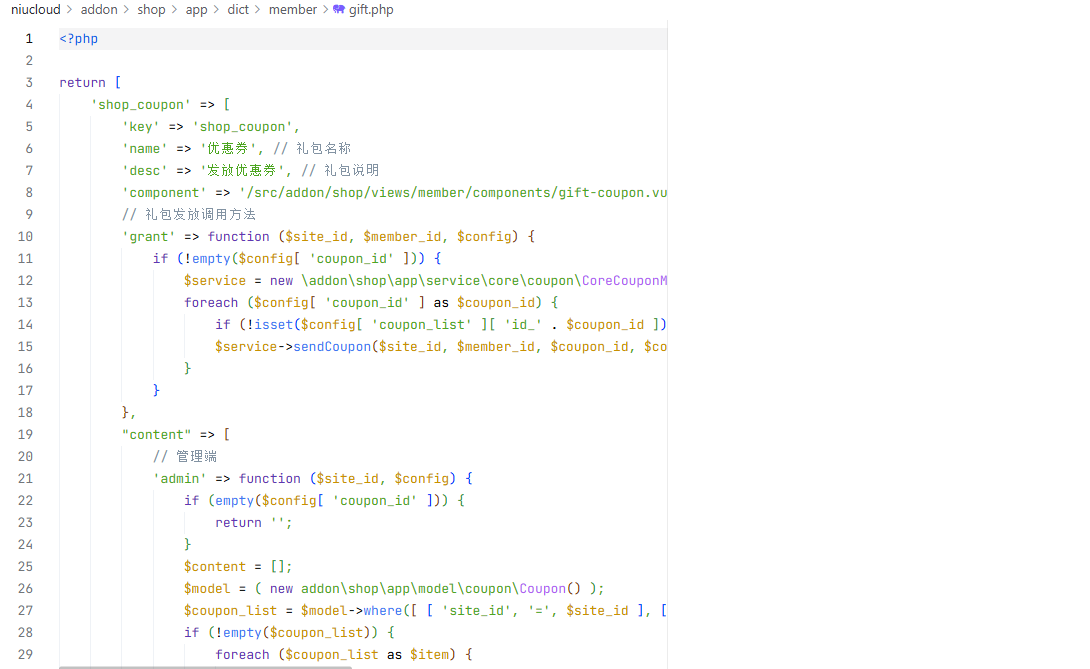
Task: Expand the member folder breadcrumb
Action: [293, 10]
